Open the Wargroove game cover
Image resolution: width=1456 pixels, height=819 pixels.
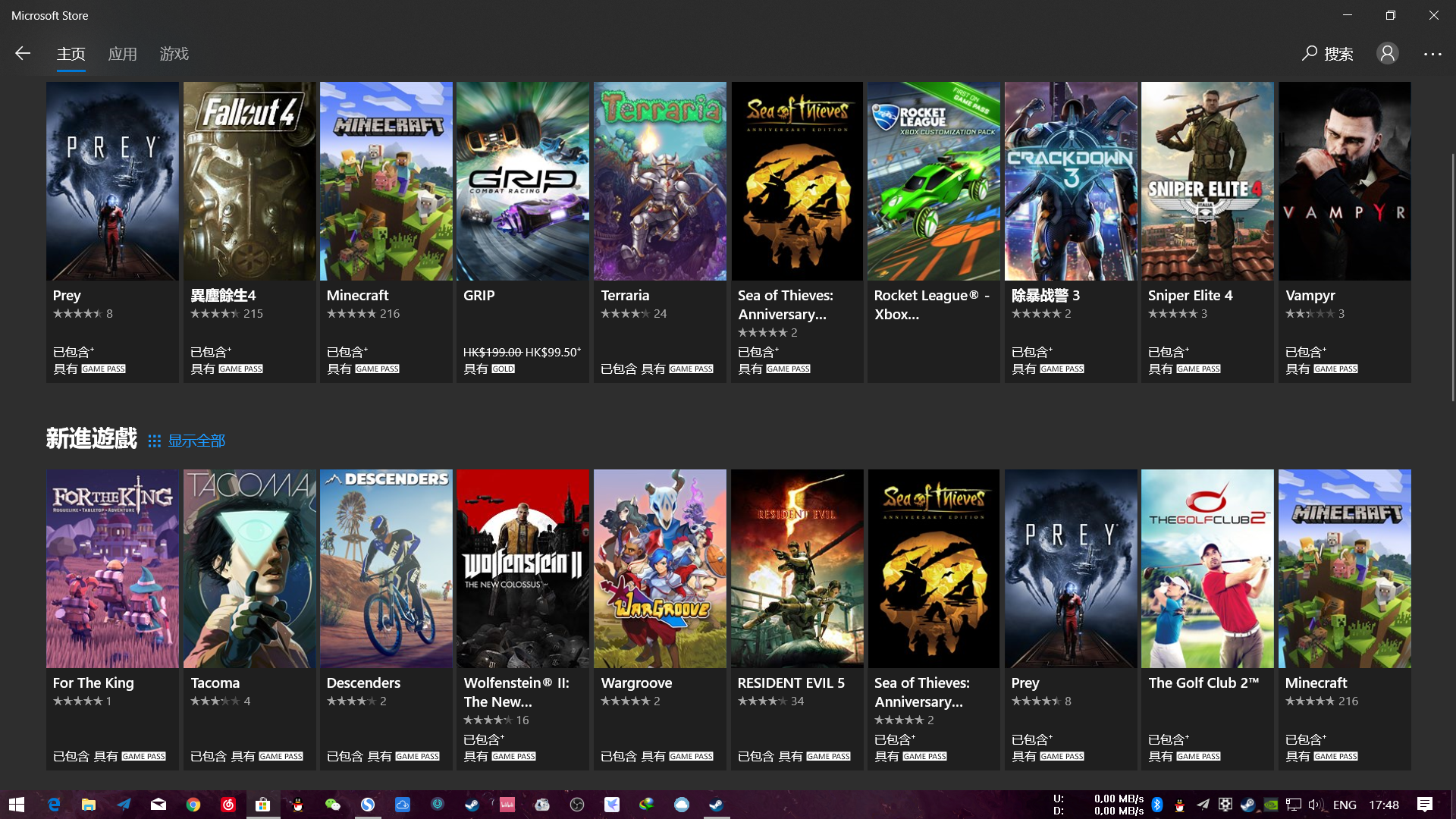click(660, 569)
